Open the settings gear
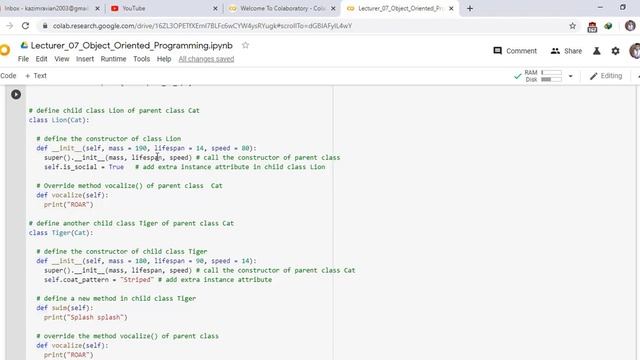The image size is (640, 360). (x=616, y=51)
